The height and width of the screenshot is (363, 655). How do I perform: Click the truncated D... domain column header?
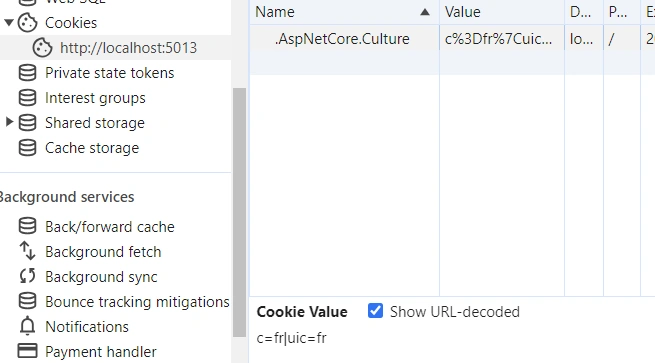tap(584, 12)
